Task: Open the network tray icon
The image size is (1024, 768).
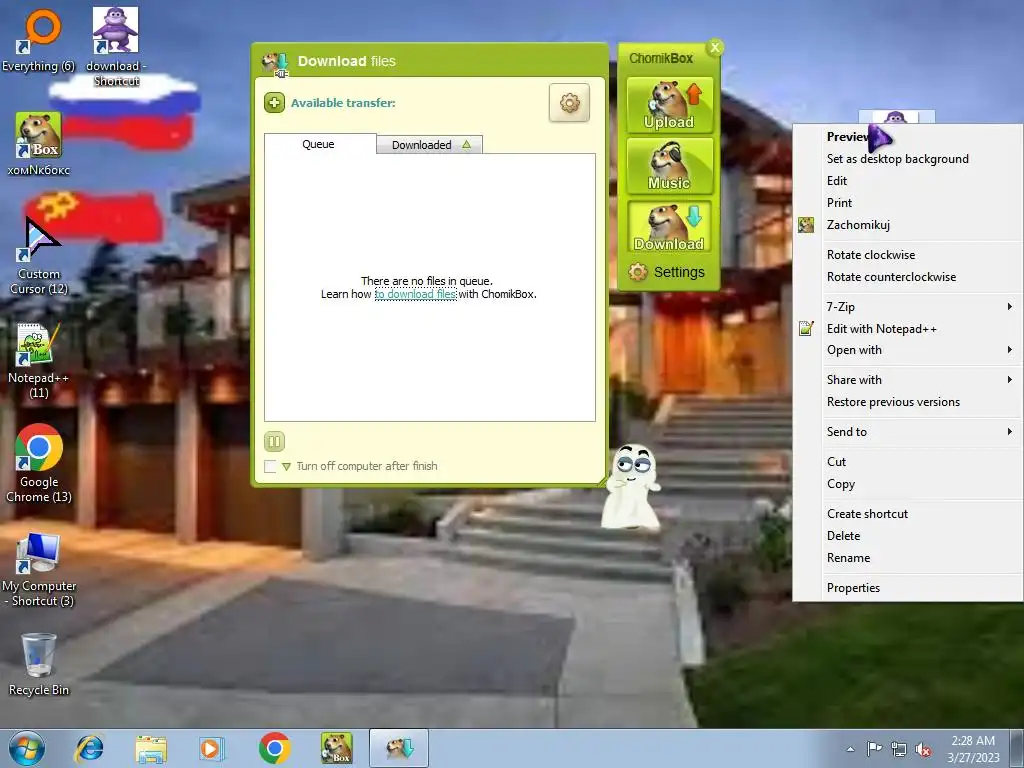Action: pyautogui.click(x=899, y=750)
